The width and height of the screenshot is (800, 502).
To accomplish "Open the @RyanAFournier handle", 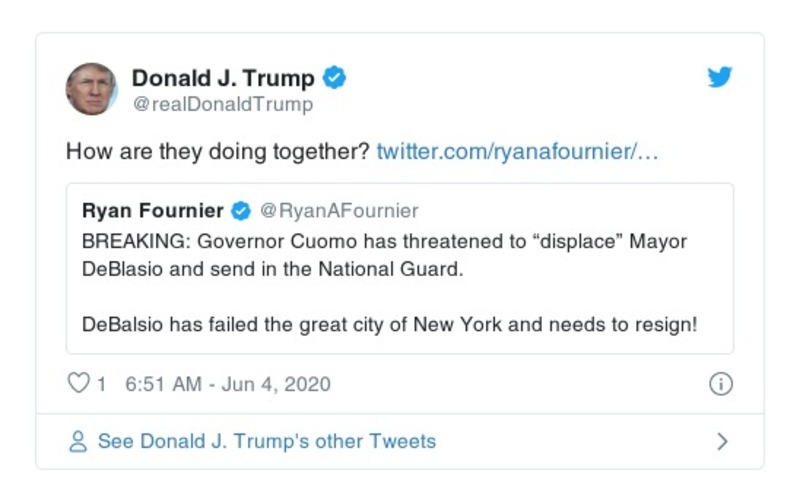I will click(x=339, y=211).
